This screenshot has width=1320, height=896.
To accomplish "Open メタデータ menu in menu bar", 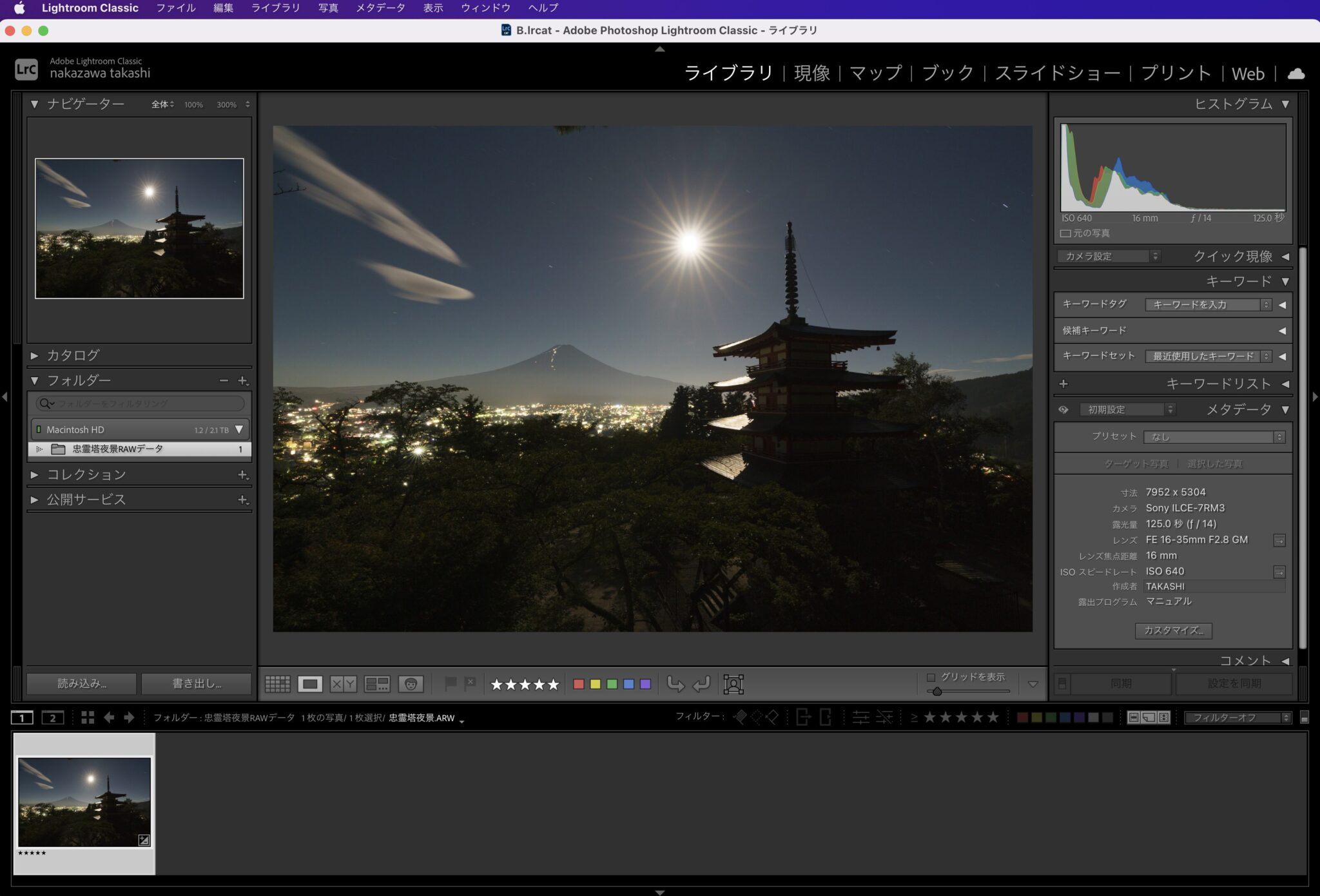I will [x=380, y=8].
